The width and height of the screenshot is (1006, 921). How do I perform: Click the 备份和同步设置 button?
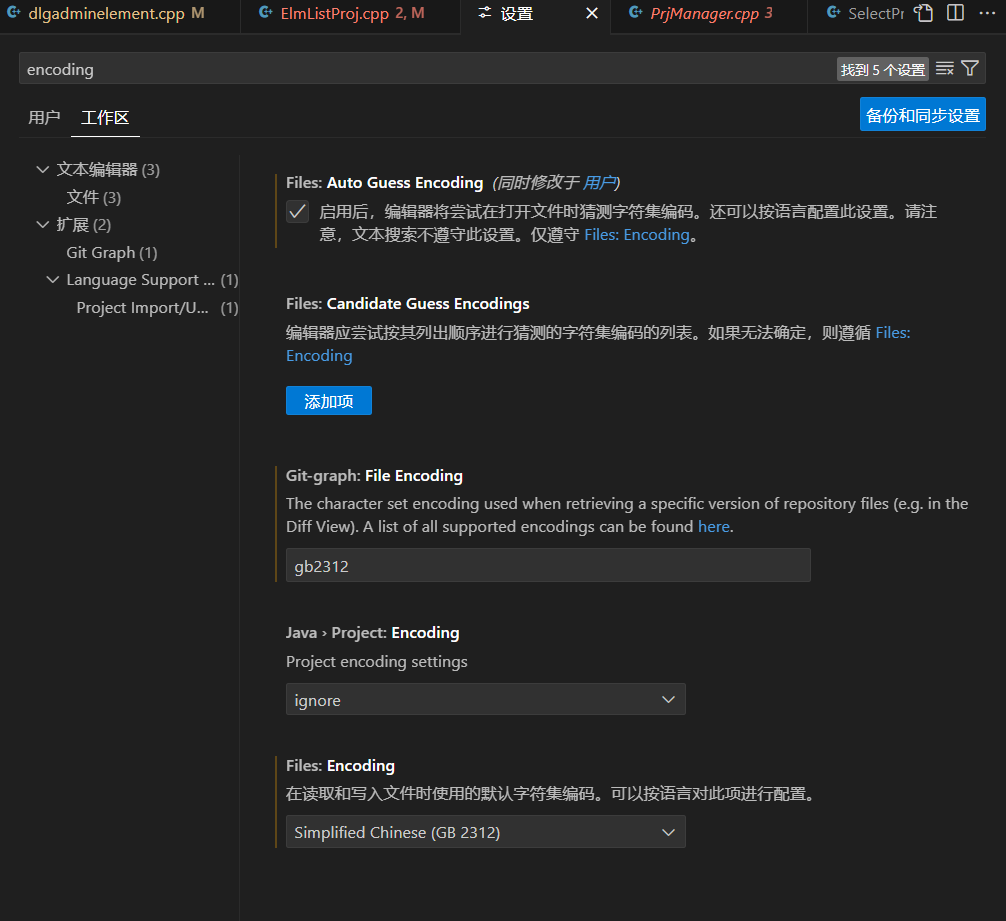point(922,114)
